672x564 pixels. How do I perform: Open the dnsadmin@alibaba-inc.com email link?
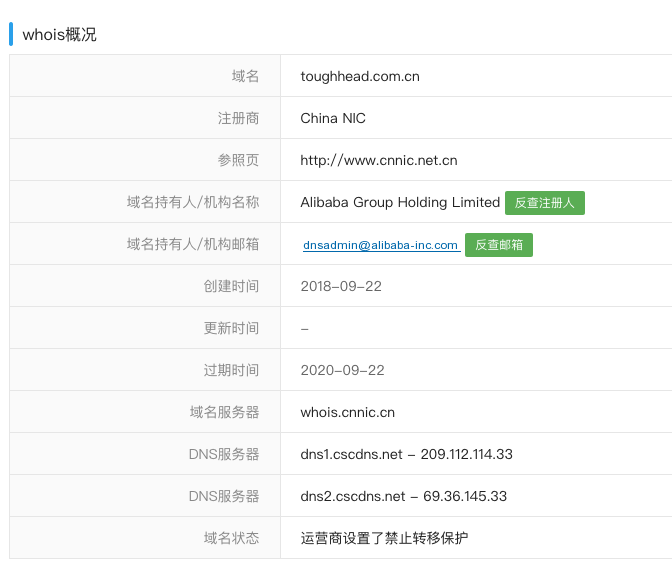pyautogui.click(x=381, y=245)
